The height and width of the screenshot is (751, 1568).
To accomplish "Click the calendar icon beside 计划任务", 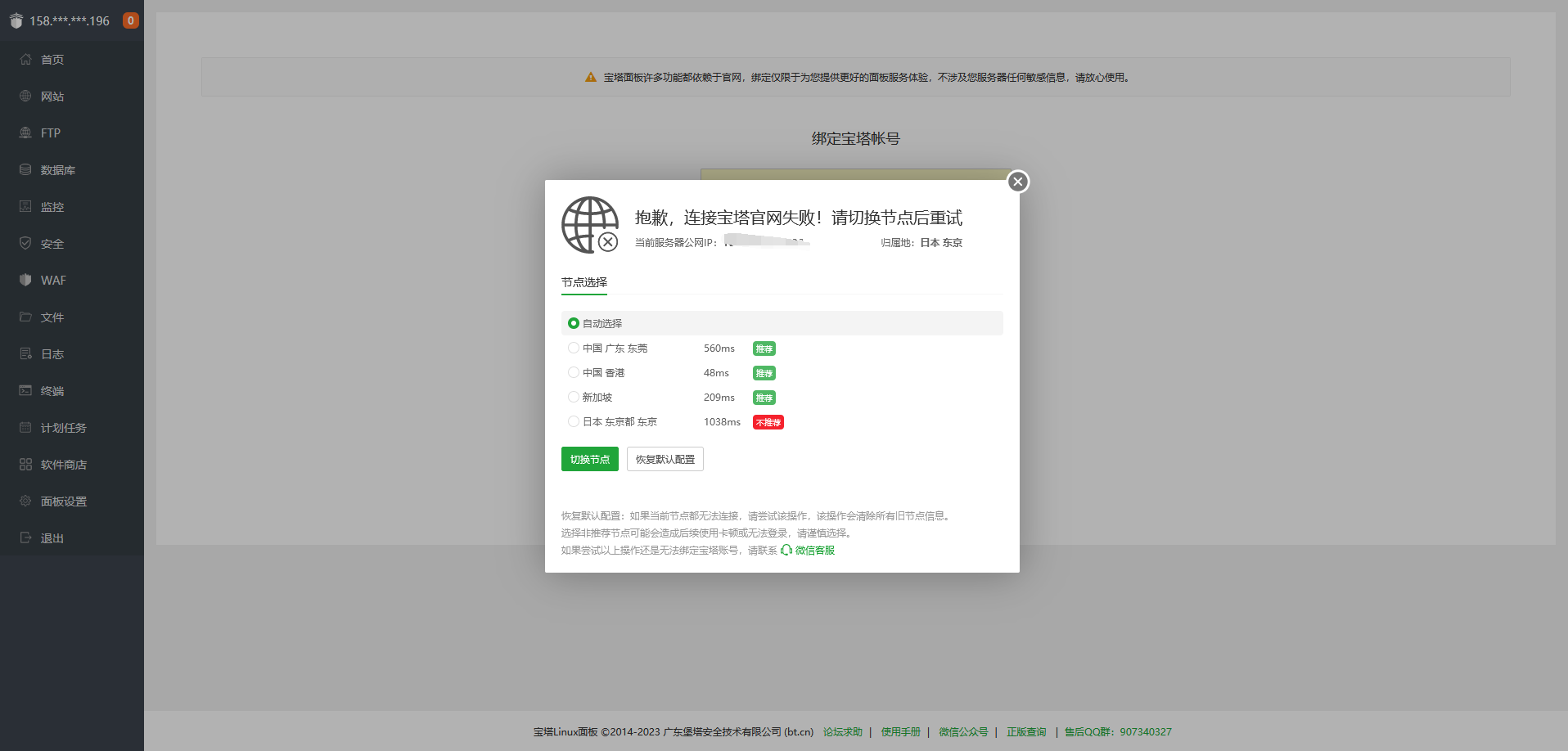I will click(25, 427).
